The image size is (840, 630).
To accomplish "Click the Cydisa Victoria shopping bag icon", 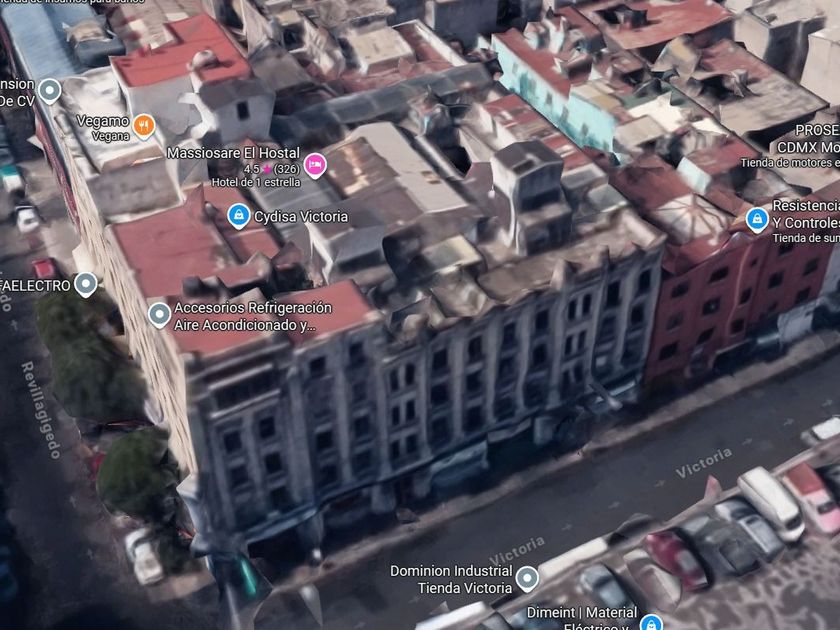I will click(238, 216).
